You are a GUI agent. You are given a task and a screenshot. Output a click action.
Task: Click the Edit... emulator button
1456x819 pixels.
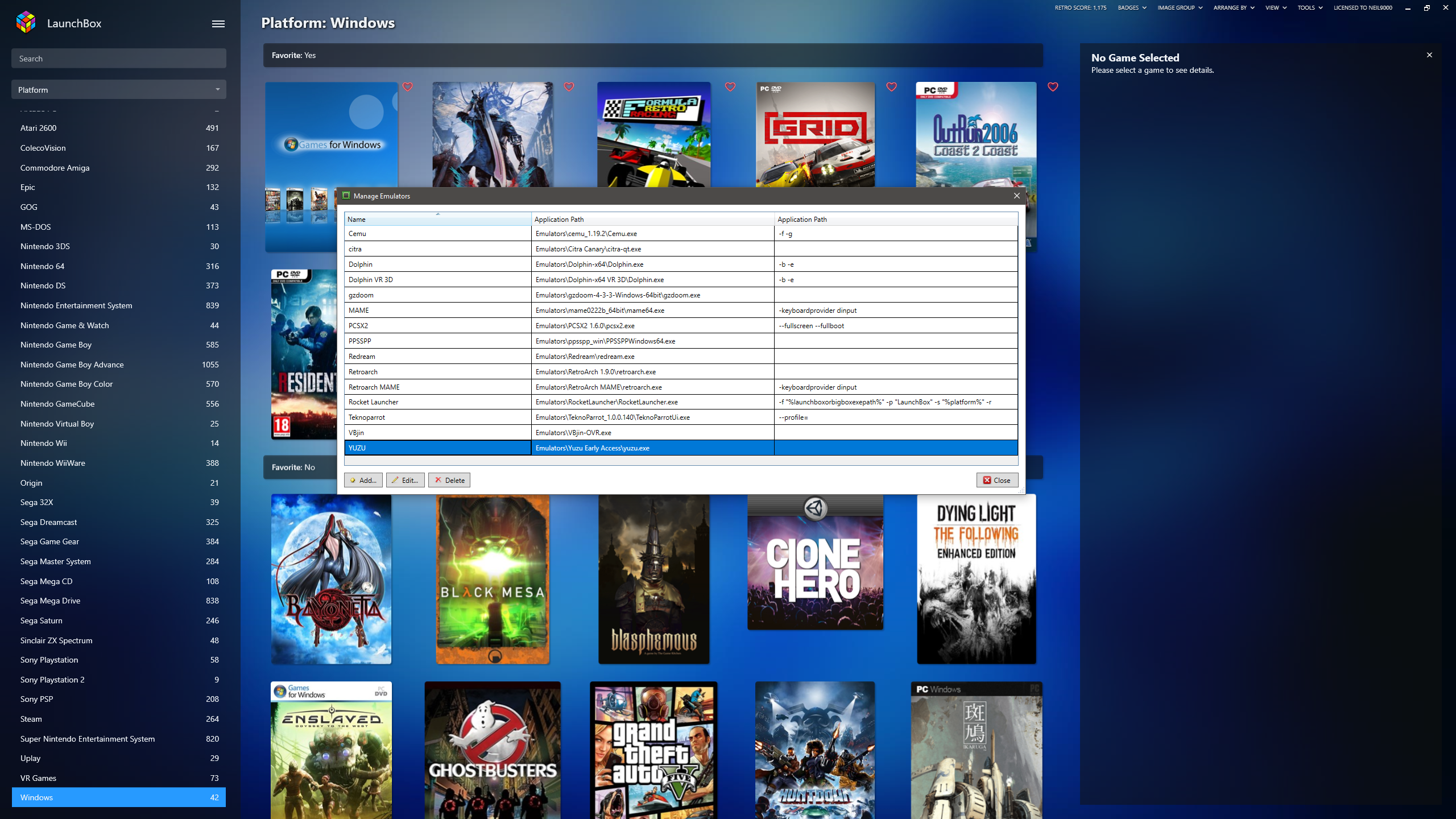405,480
